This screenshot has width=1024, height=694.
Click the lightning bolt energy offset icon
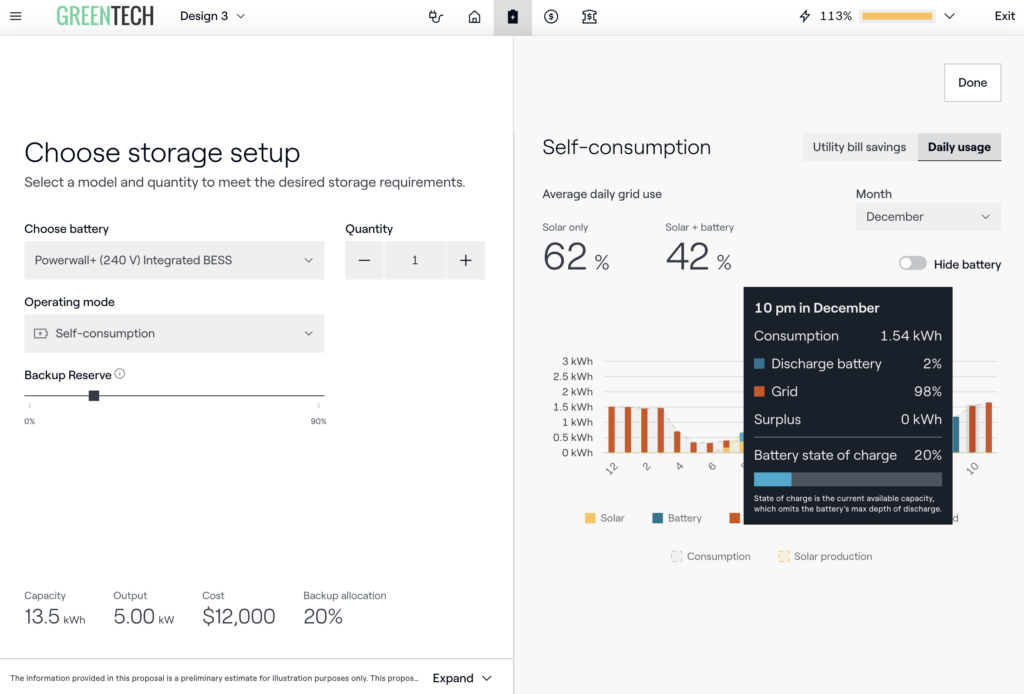[805, 16]
